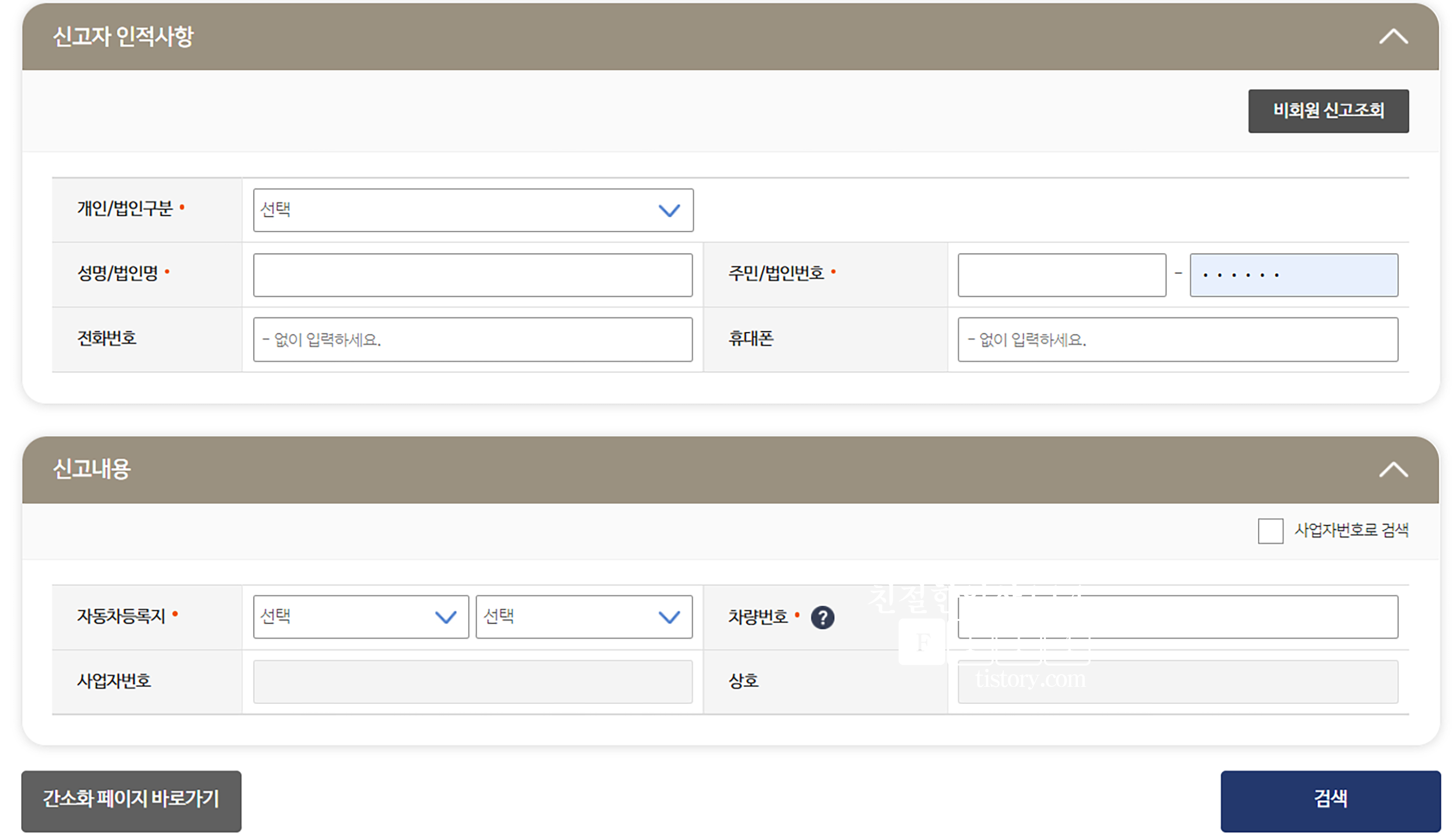Open the 개인/법인구분 dropdown
The image size is (1454, 840).
point(473,210)
